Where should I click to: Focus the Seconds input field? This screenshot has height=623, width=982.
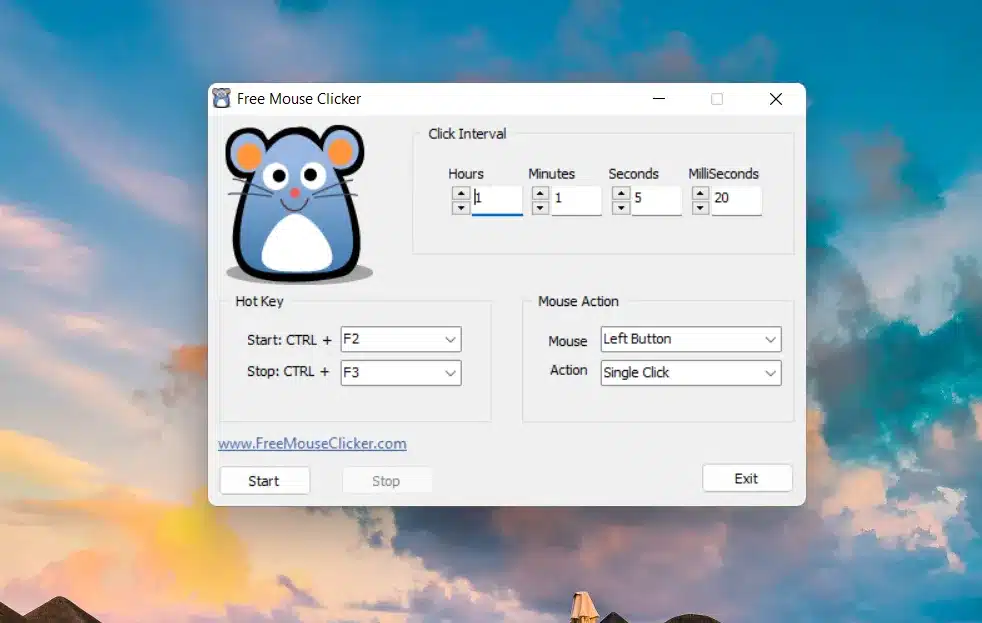coord(656,200)
